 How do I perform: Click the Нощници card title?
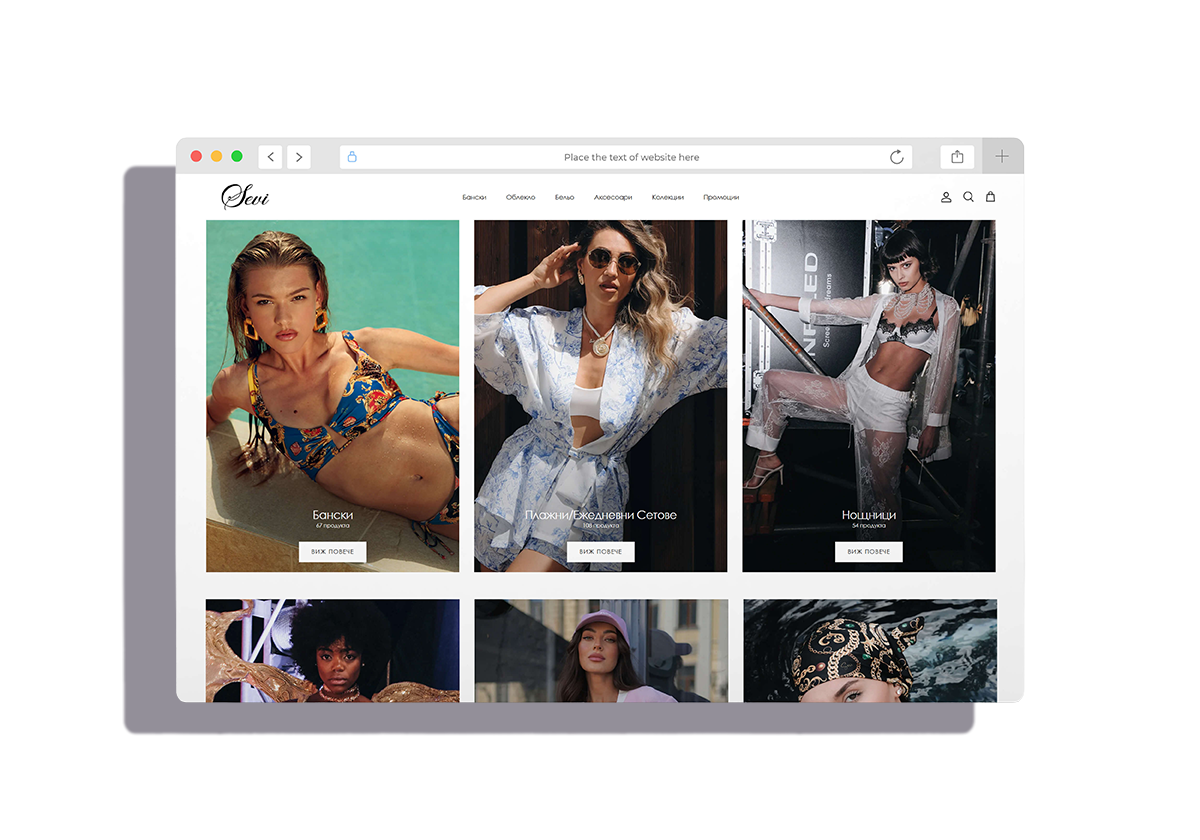click(x=869, y=515)
